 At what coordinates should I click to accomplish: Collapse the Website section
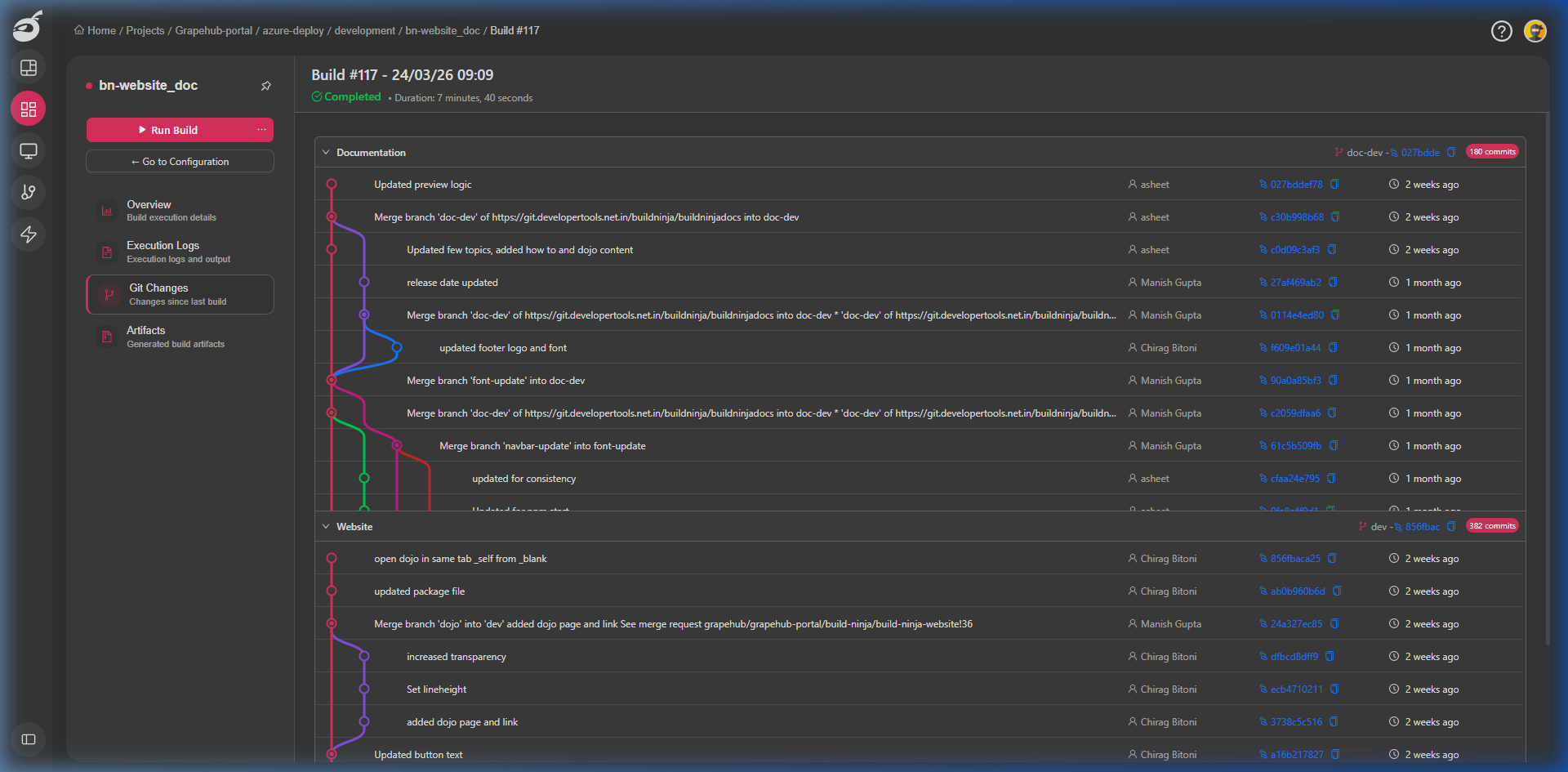pos(326,526)
